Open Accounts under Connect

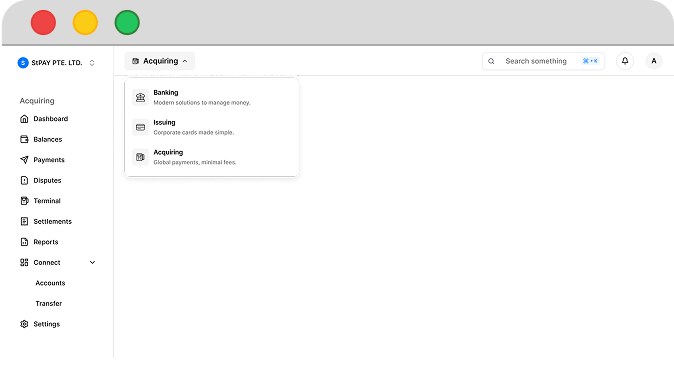(x=50, y=283)
